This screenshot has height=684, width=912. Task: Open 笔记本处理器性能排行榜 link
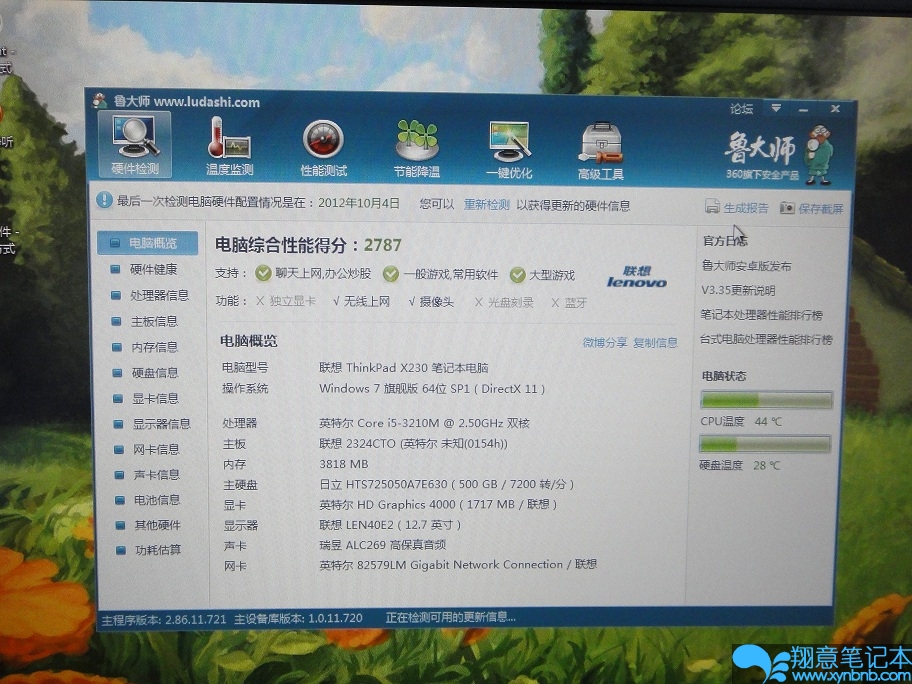point(761,315)
